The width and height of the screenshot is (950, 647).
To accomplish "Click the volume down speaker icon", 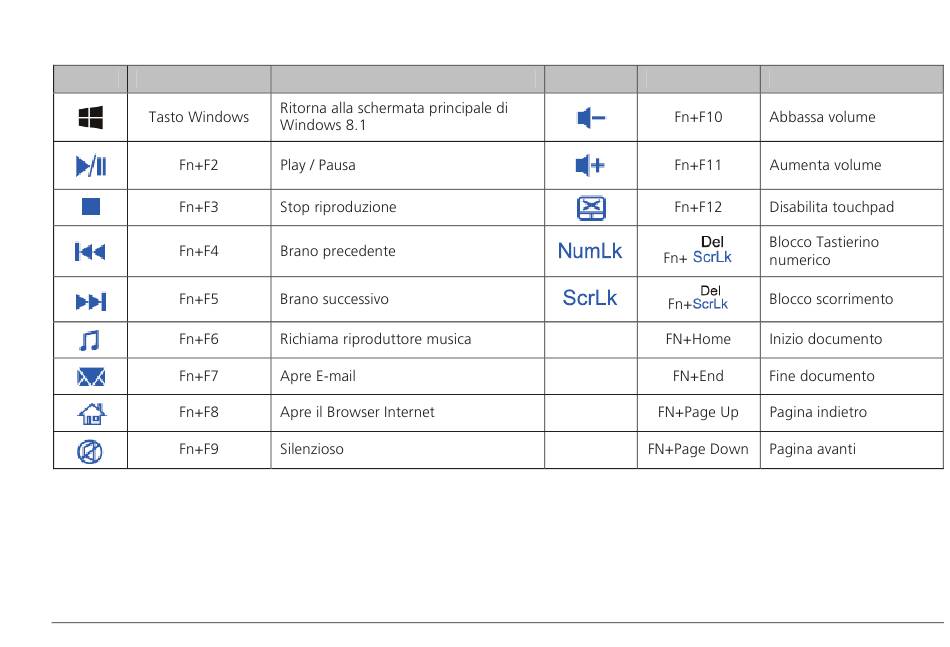I will pos(591,118).
